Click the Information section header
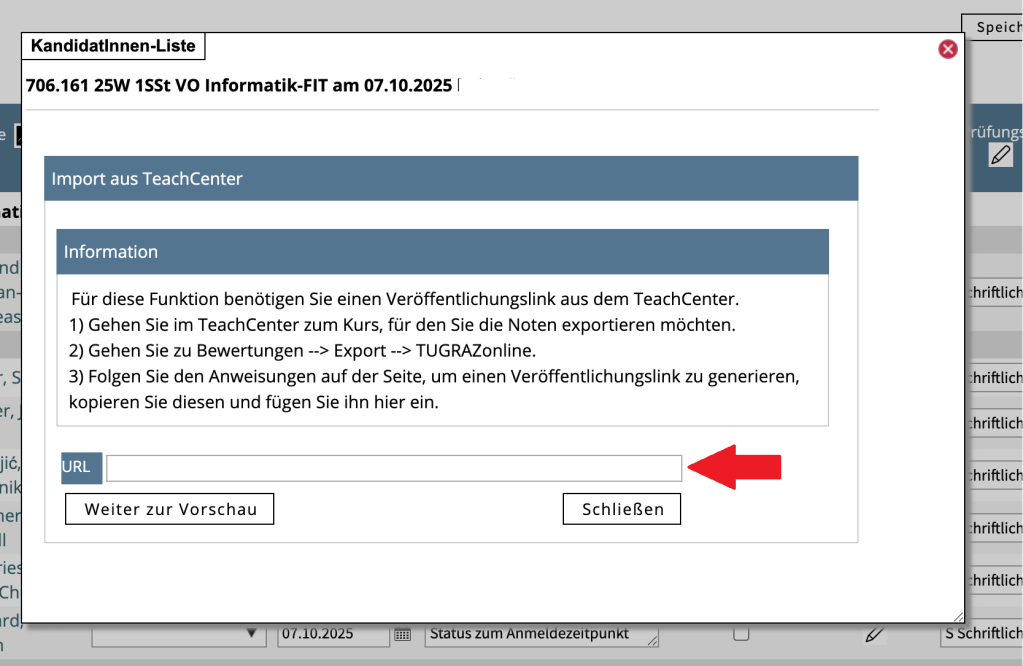1023x666 pixels. click(442, 252)
